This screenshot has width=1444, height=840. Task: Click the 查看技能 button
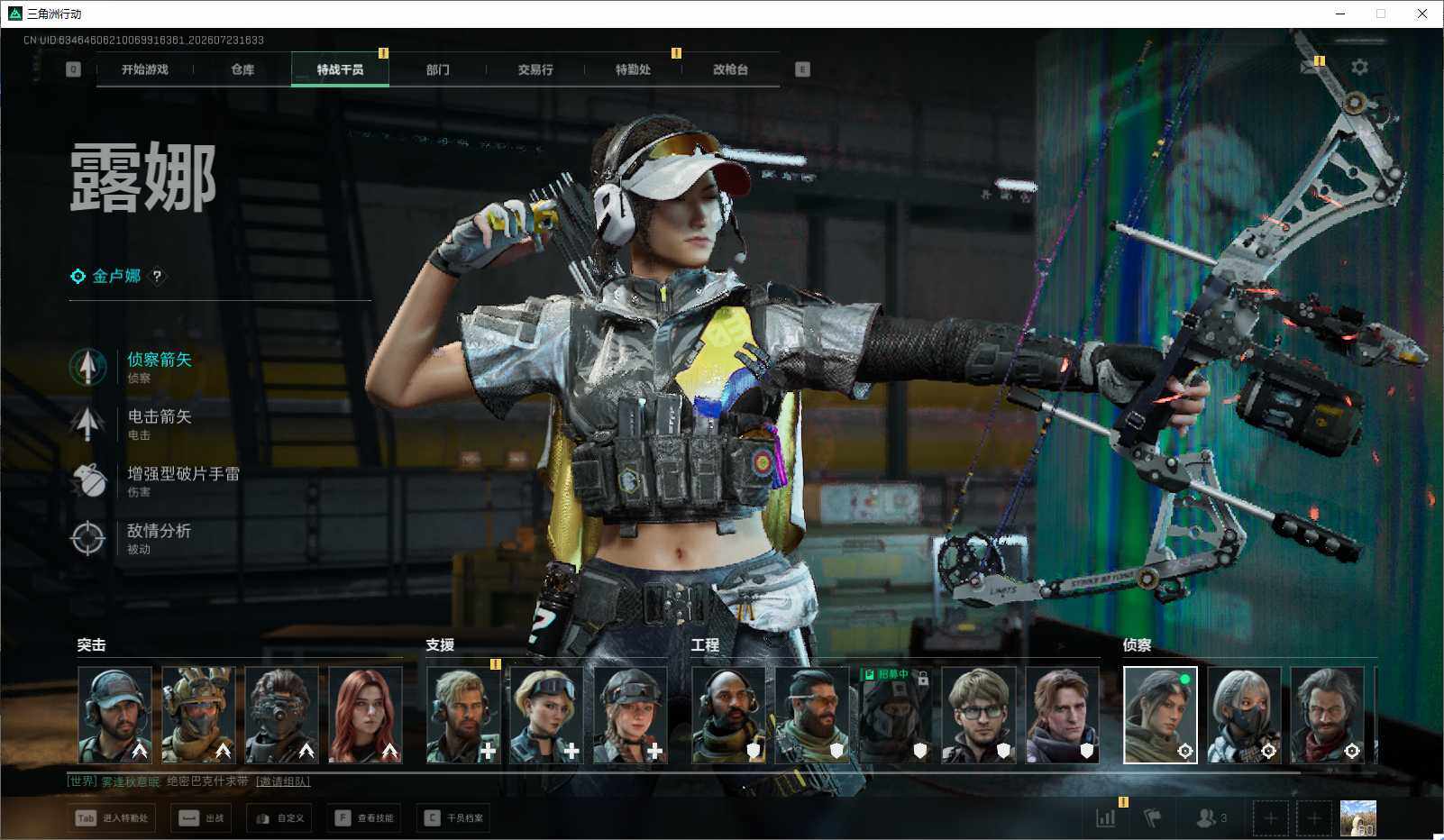point(365,818)
